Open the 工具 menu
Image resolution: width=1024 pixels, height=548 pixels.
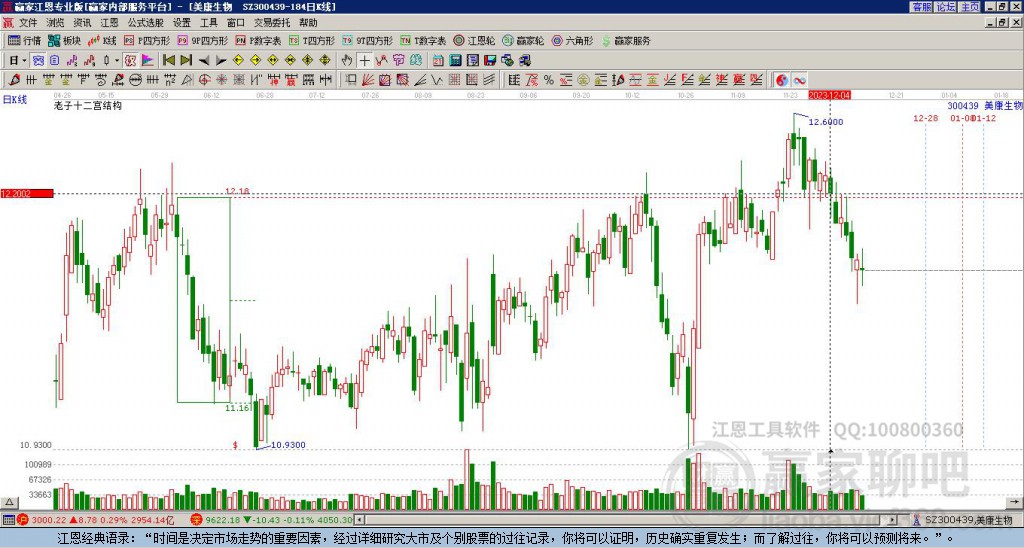point(208,23)
